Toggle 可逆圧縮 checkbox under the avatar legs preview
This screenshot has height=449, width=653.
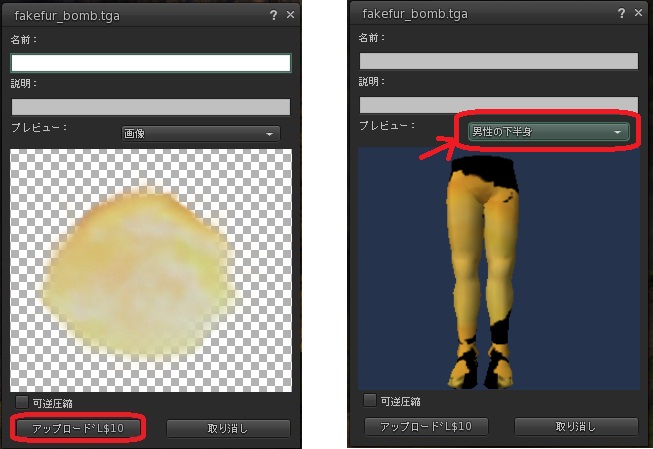[x=370, y=401]
